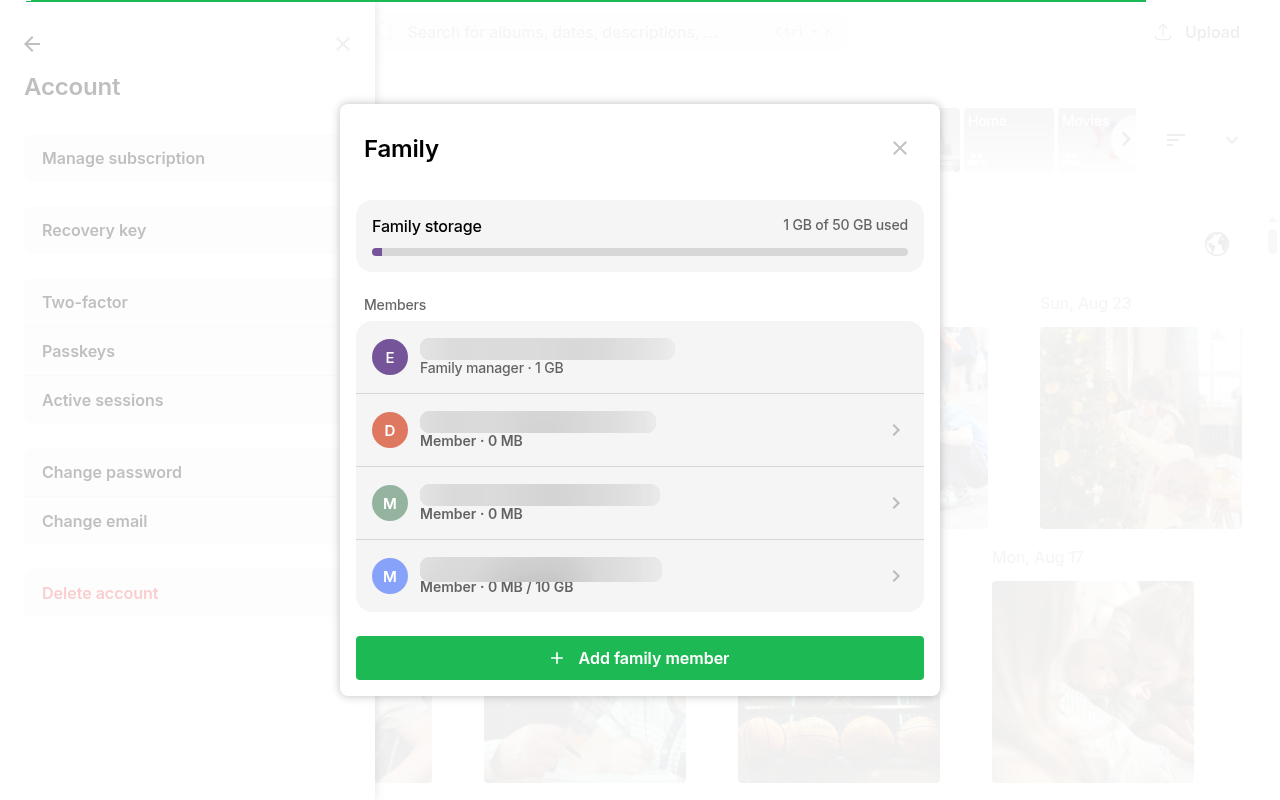Go back using the Account panel arrow
This screenshot has width=1280, height=800.
coord(32,44)
